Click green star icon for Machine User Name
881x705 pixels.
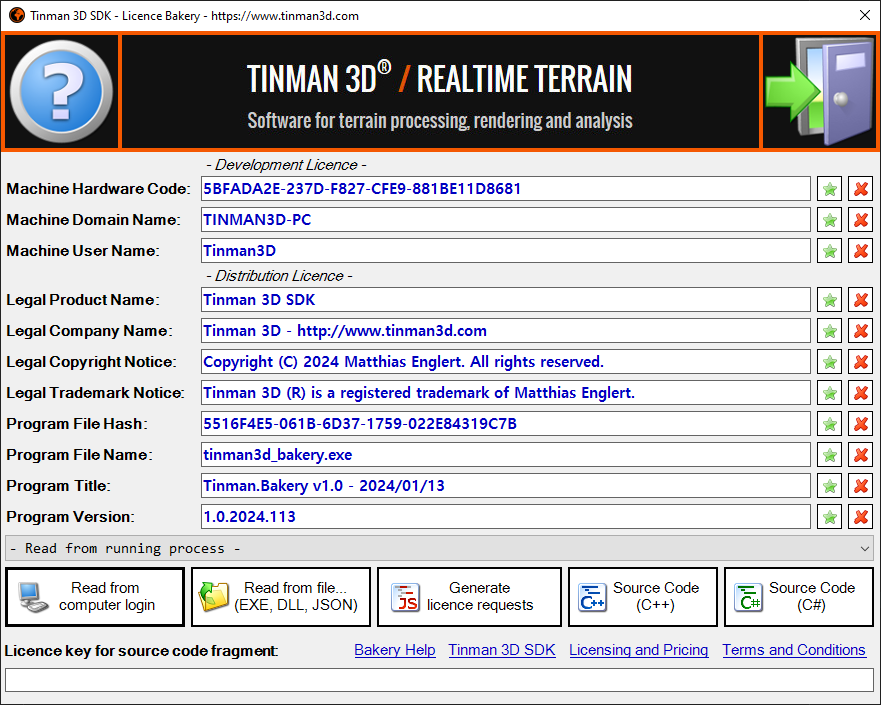click(829, 251)
